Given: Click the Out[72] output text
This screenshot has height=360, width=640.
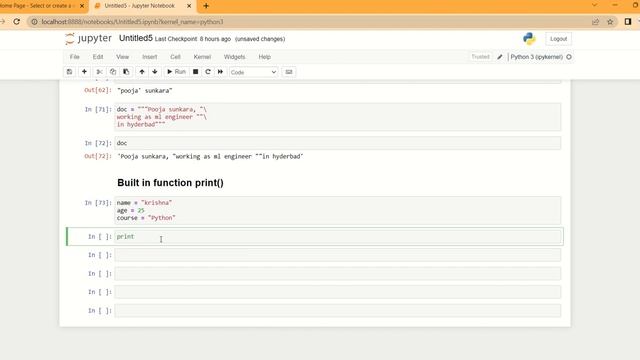Looking at the screenshot, I should pos(210,156).
